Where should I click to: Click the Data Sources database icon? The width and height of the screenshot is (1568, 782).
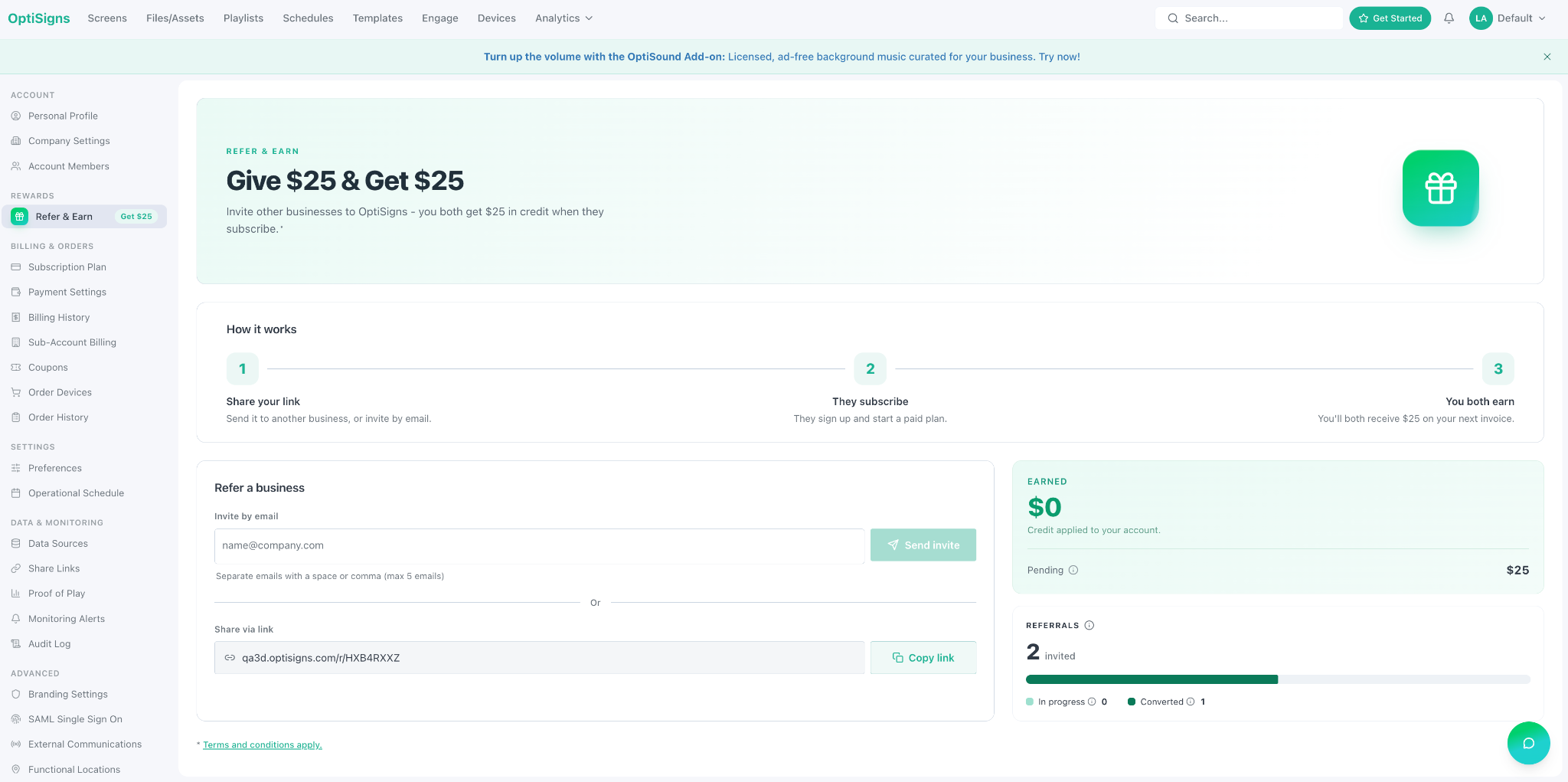[16, 543]
